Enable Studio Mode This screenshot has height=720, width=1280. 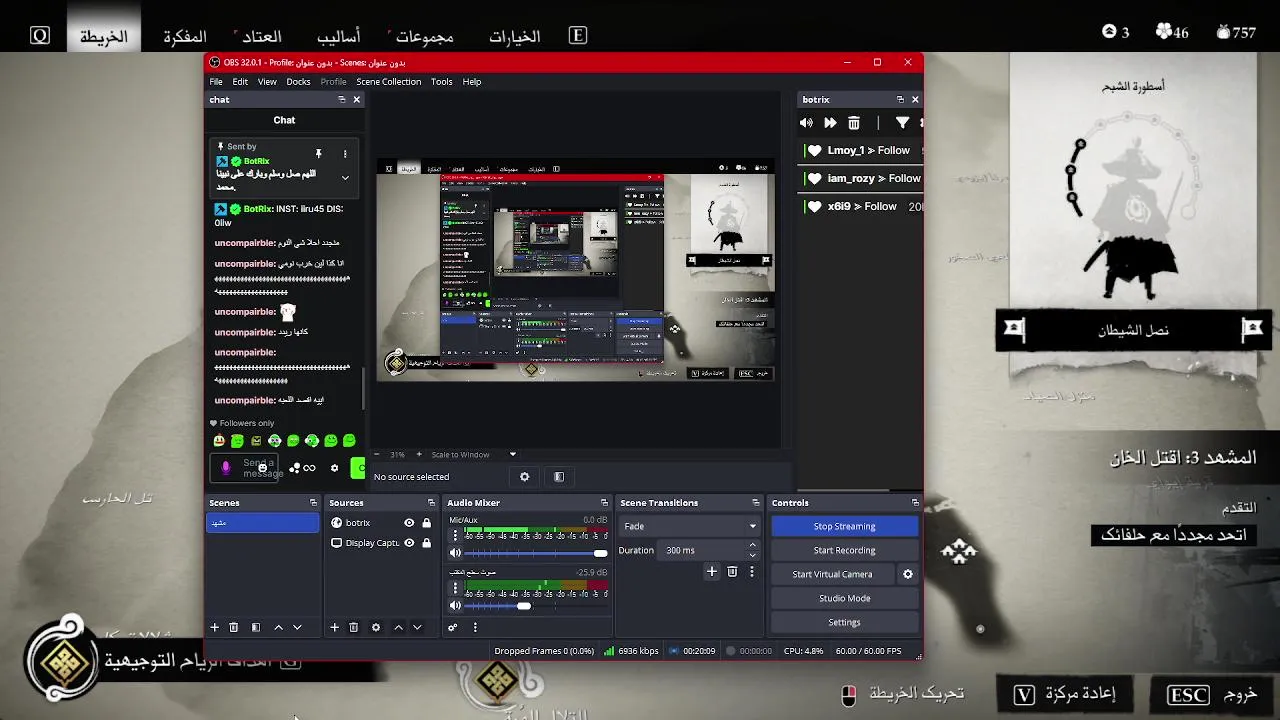coord(844,598)
